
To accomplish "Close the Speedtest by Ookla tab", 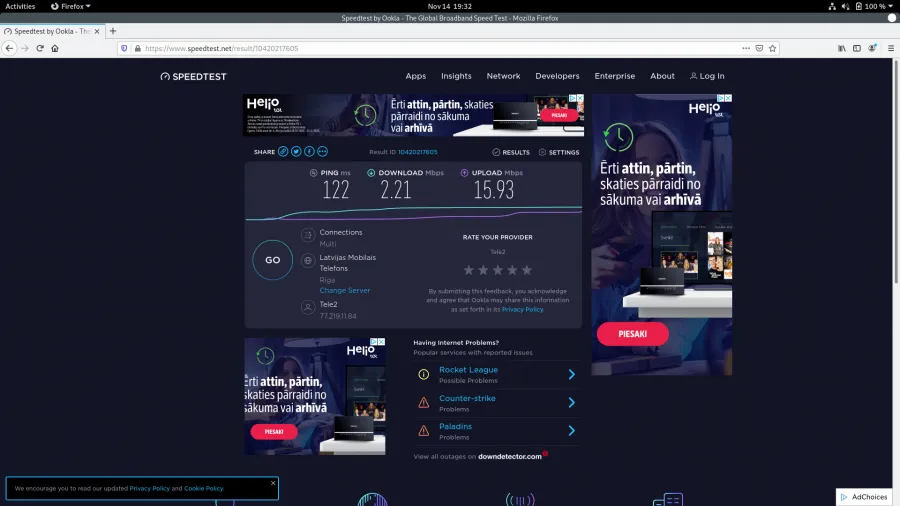I will 96,31.
